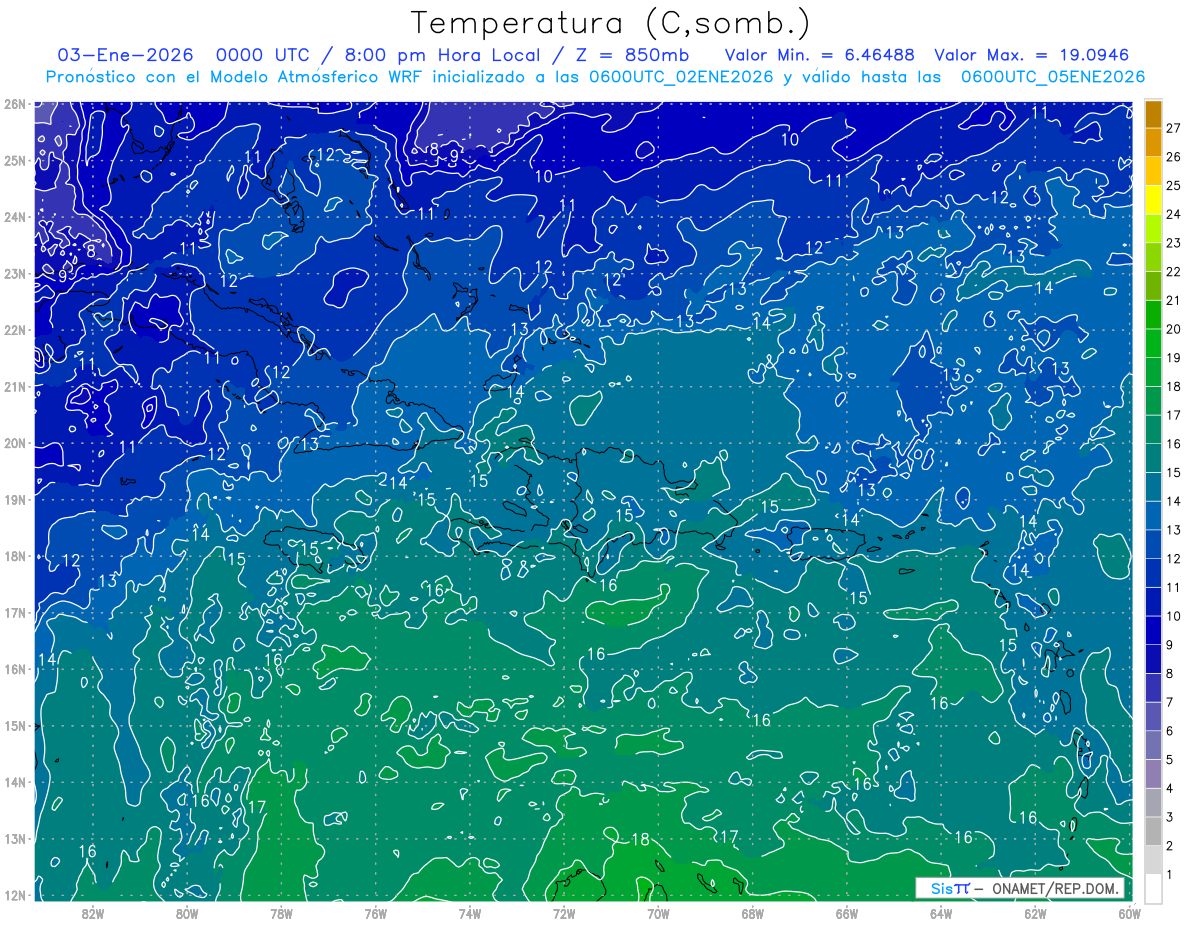Click the contour label 18 on the map
The height and width of the screenshot is (927, 1200).
(x=640, y=839)
